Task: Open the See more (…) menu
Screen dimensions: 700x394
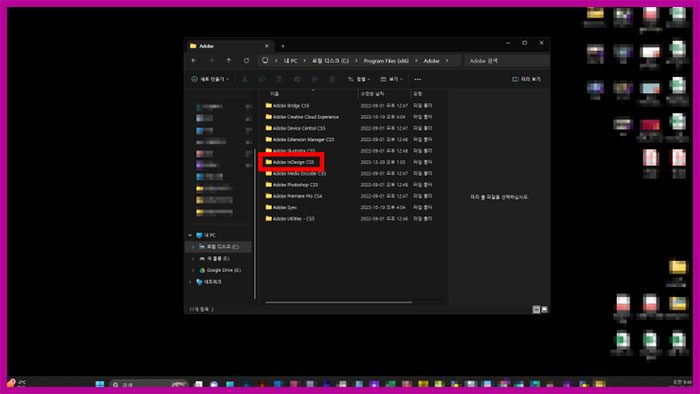Action: (417, 79)
